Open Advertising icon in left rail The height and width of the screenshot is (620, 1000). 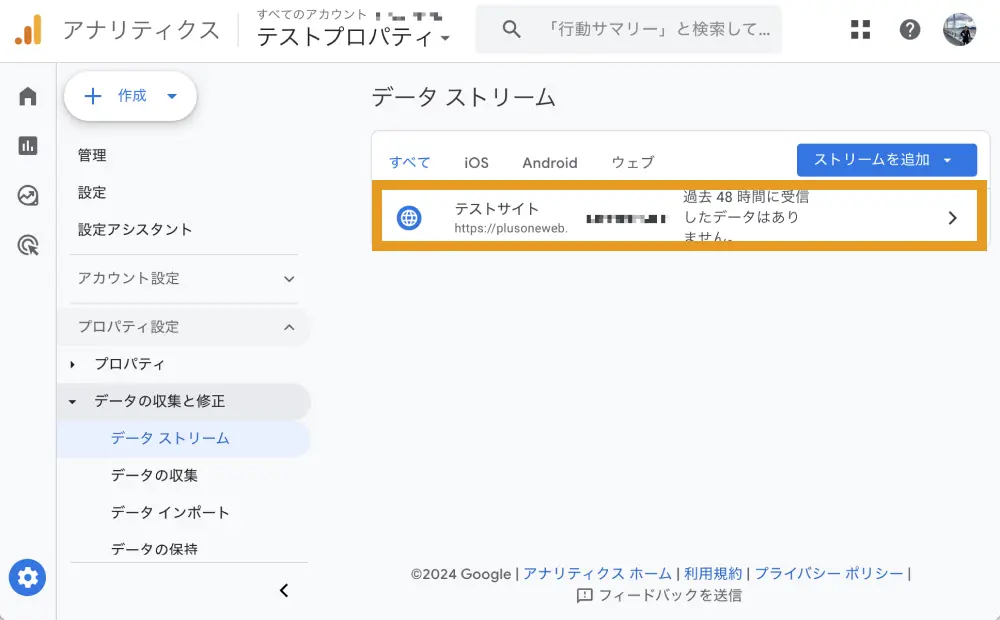click(x=28, y=245)
